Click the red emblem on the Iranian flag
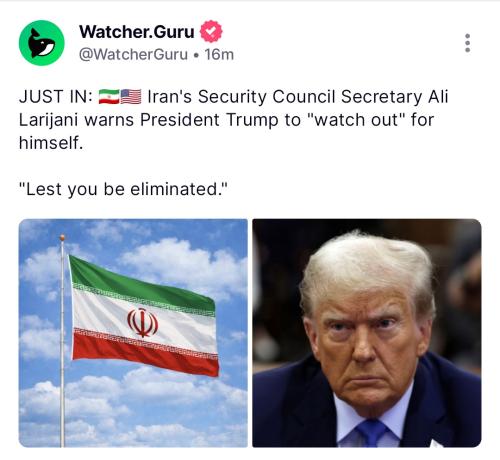Screen dimensions: 500x460 (x=143, y=322)
